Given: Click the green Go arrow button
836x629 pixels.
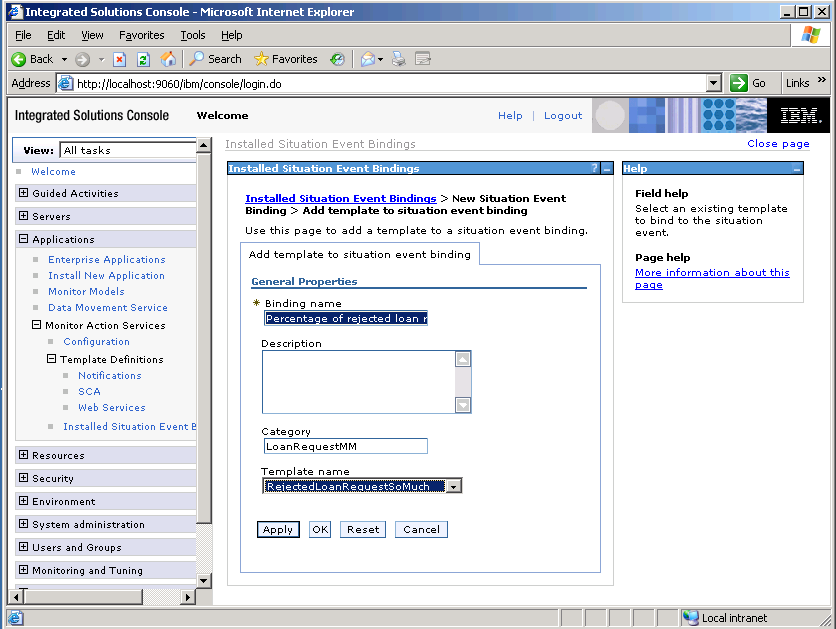Looking at the screenshot, I should coord(738,83).
